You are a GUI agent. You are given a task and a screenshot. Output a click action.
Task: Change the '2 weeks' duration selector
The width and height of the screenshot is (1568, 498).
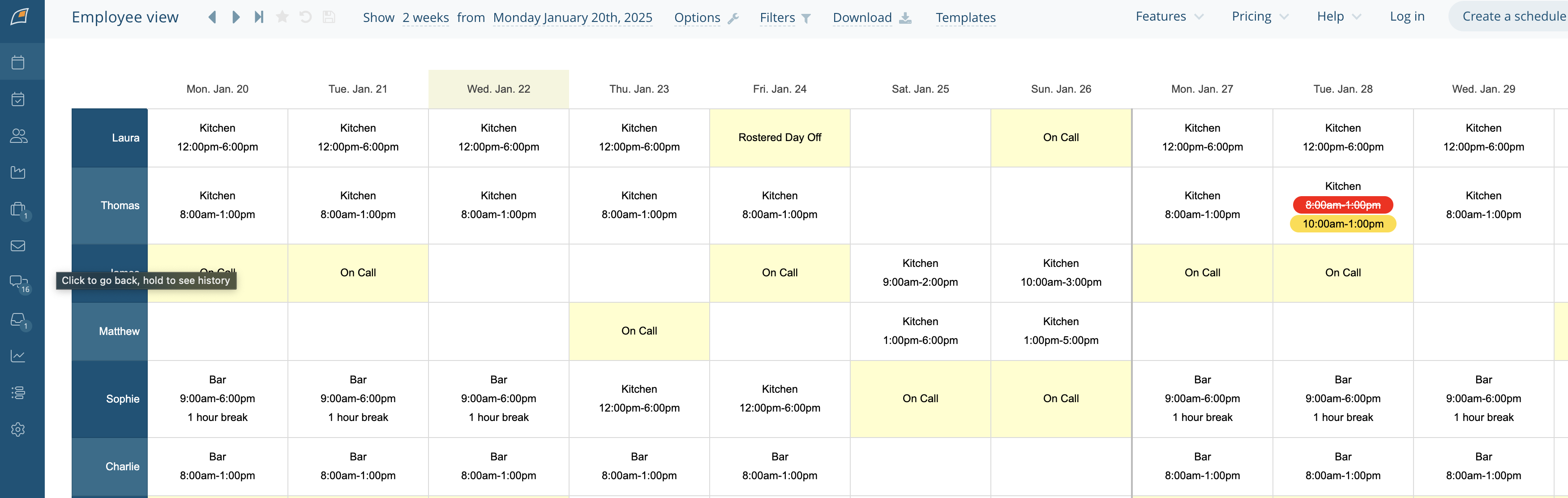425,17
